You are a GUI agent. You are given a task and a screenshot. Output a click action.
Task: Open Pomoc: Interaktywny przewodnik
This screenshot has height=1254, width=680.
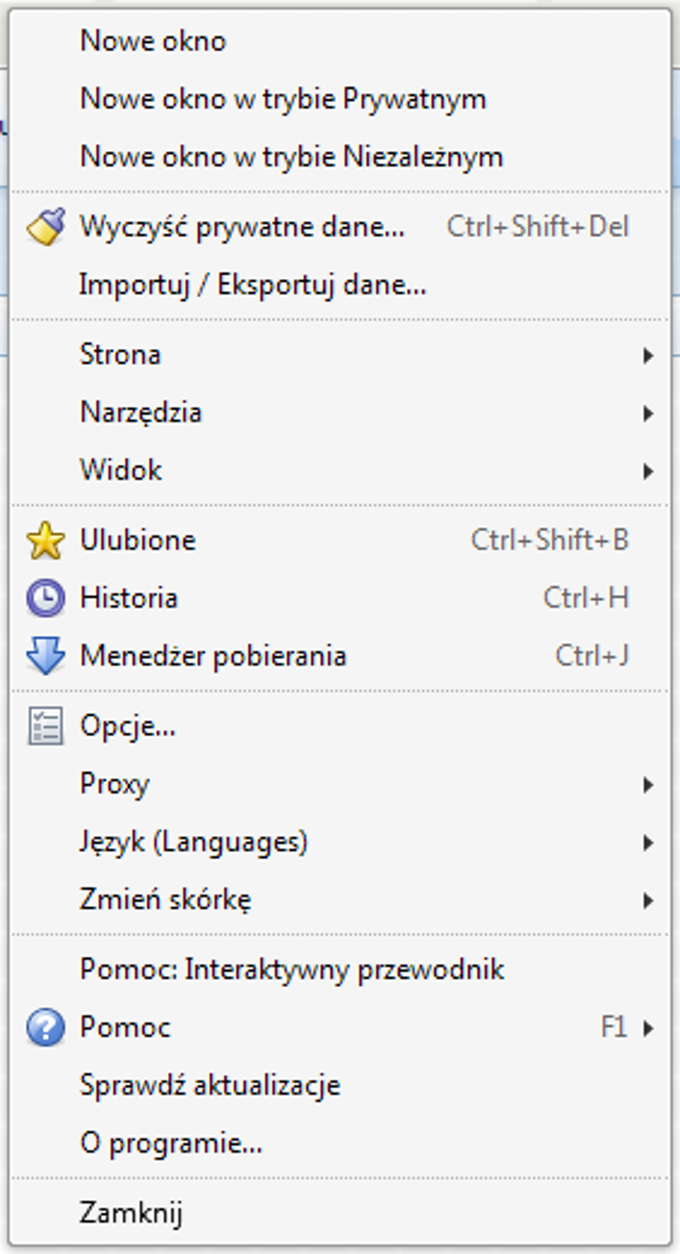pyautogui.click(x=292, y=969)
